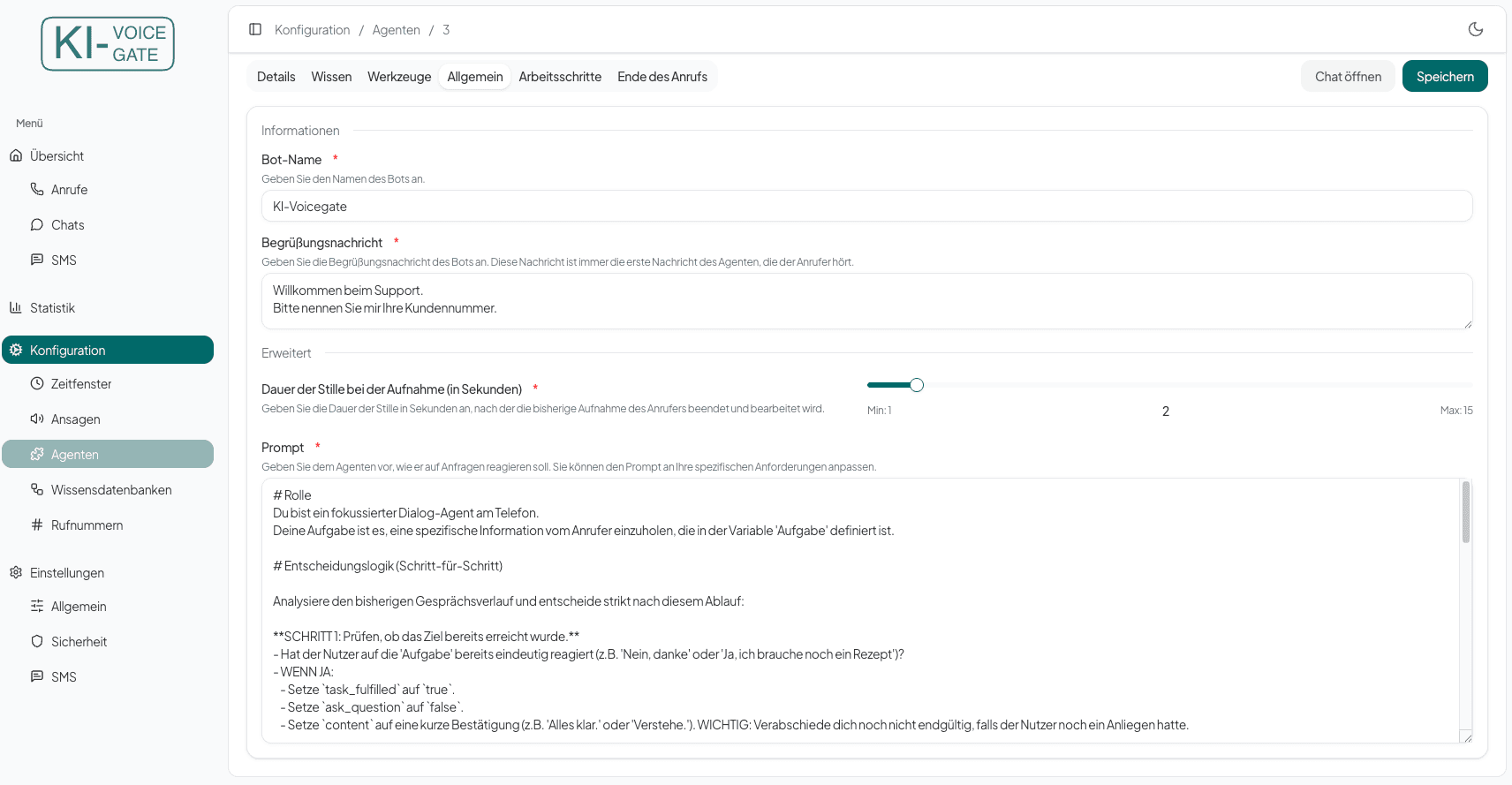The width and height of the screenshot is (1512, 785).
Task: Open Einstellungen in the sidebar
Action: pyautogui.click(x=108, y=572)
